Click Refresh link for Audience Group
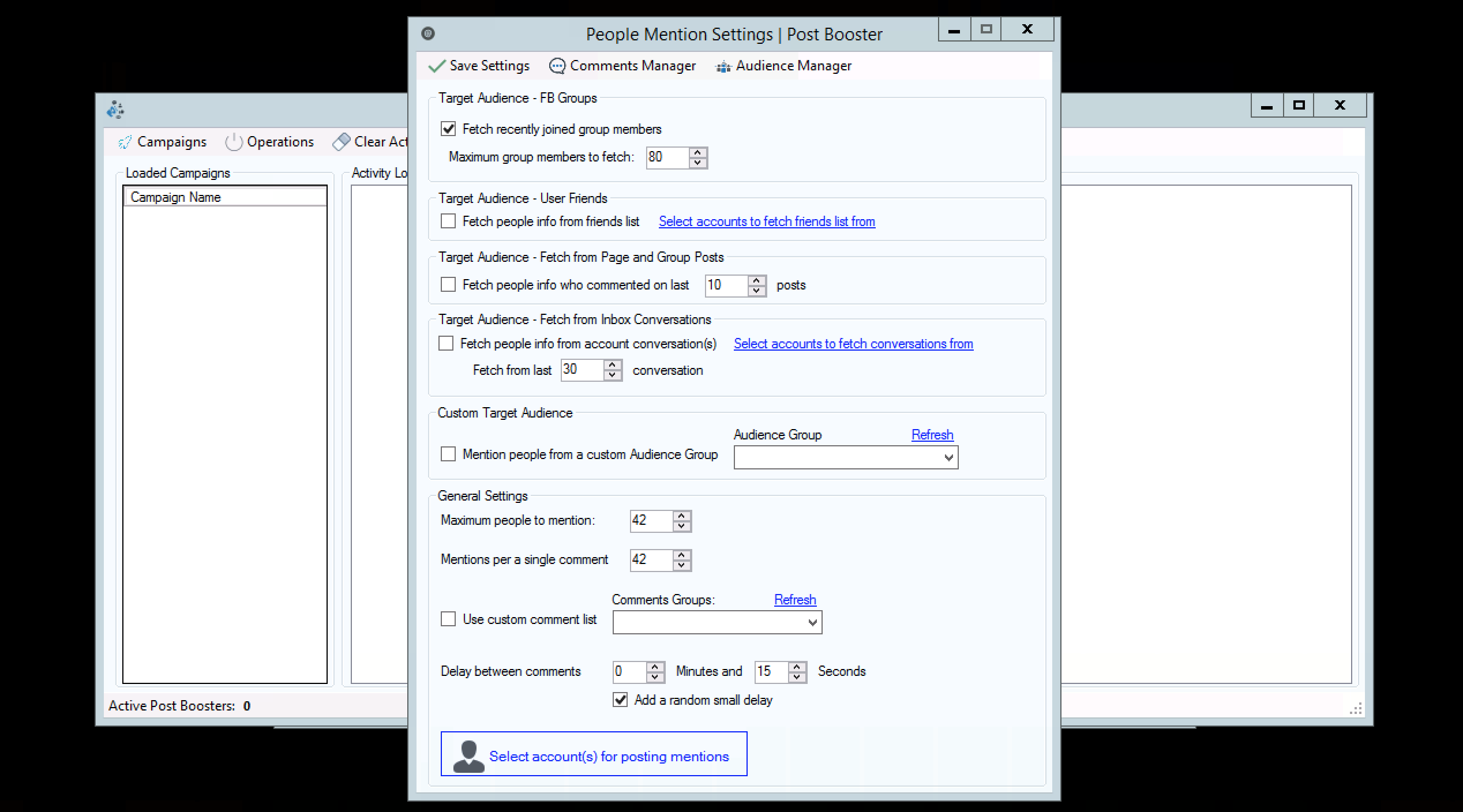 click(932, 435)
